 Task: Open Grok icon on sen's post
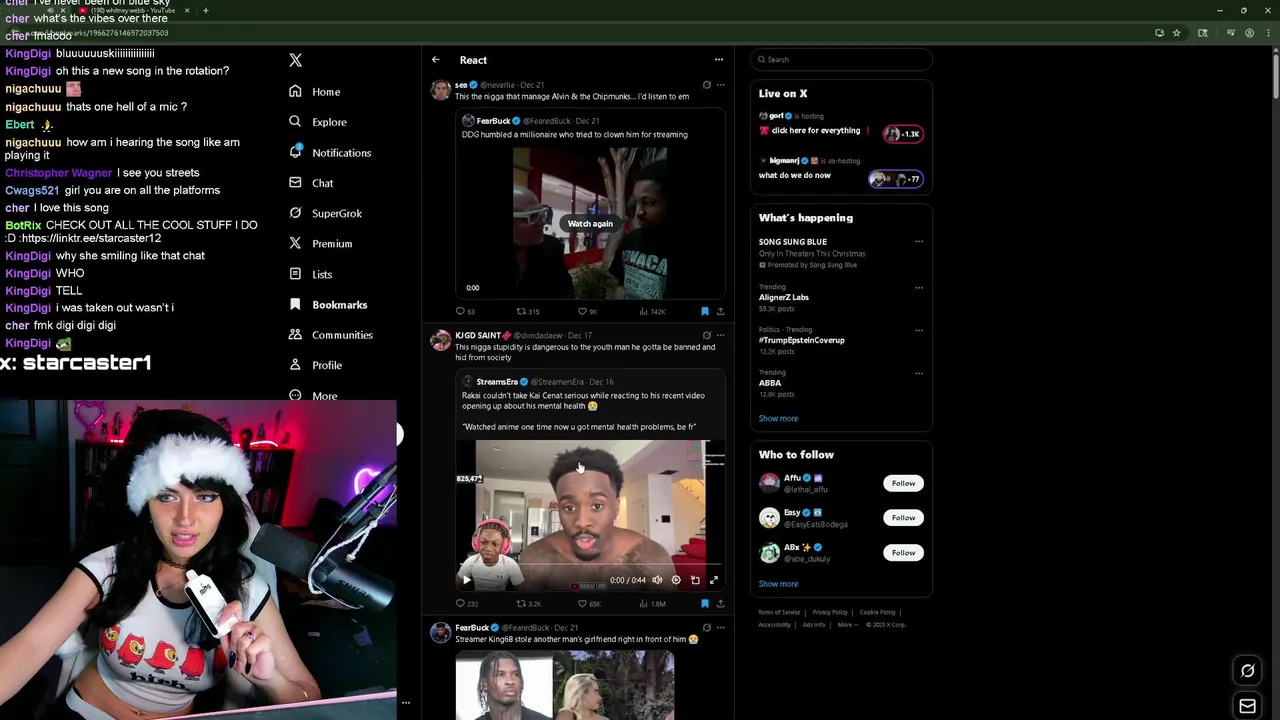tap(707, 85)
